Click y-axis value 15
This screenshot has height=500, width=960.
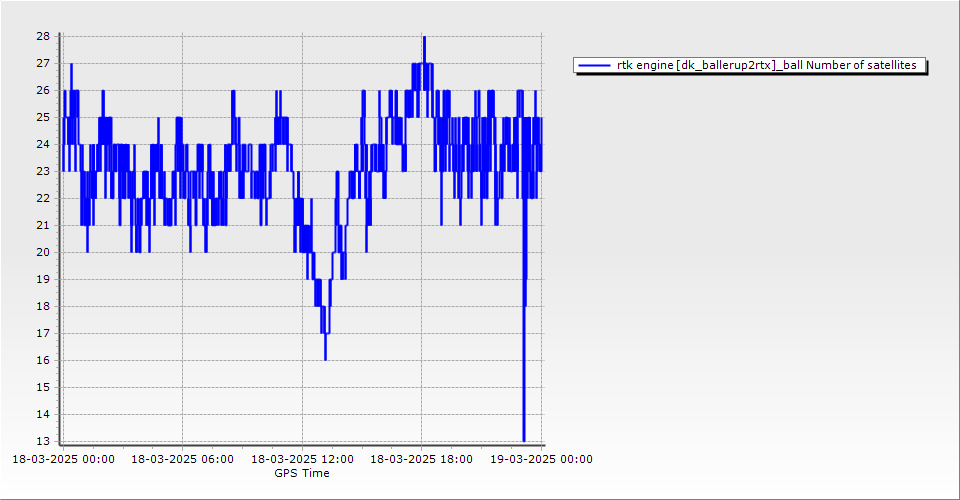point(43,387)
